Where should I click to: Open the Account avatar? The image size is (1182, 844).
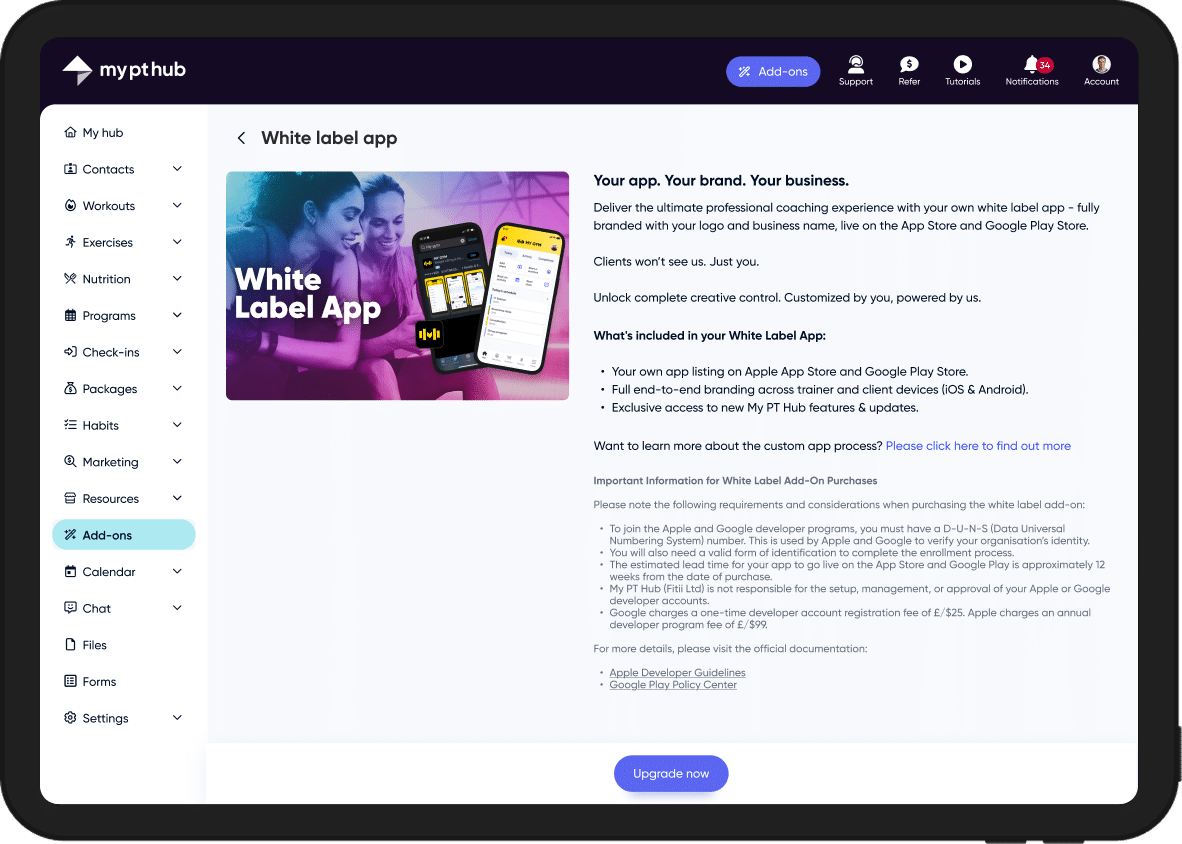point(1101,64)
